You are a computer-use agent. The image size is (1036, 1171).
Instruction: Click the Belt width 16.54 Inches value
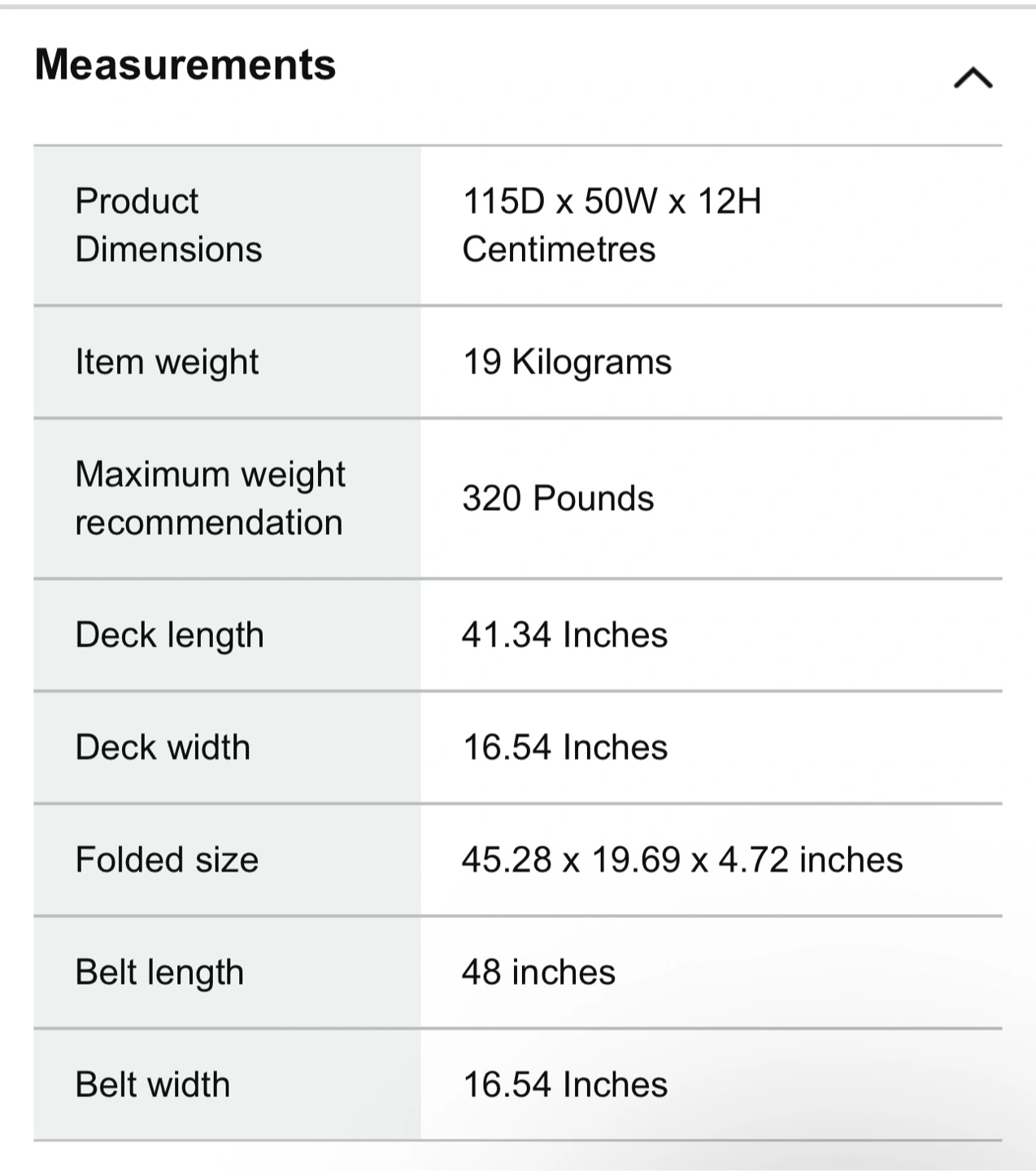pyautogui.click(x=564, y=1084)
